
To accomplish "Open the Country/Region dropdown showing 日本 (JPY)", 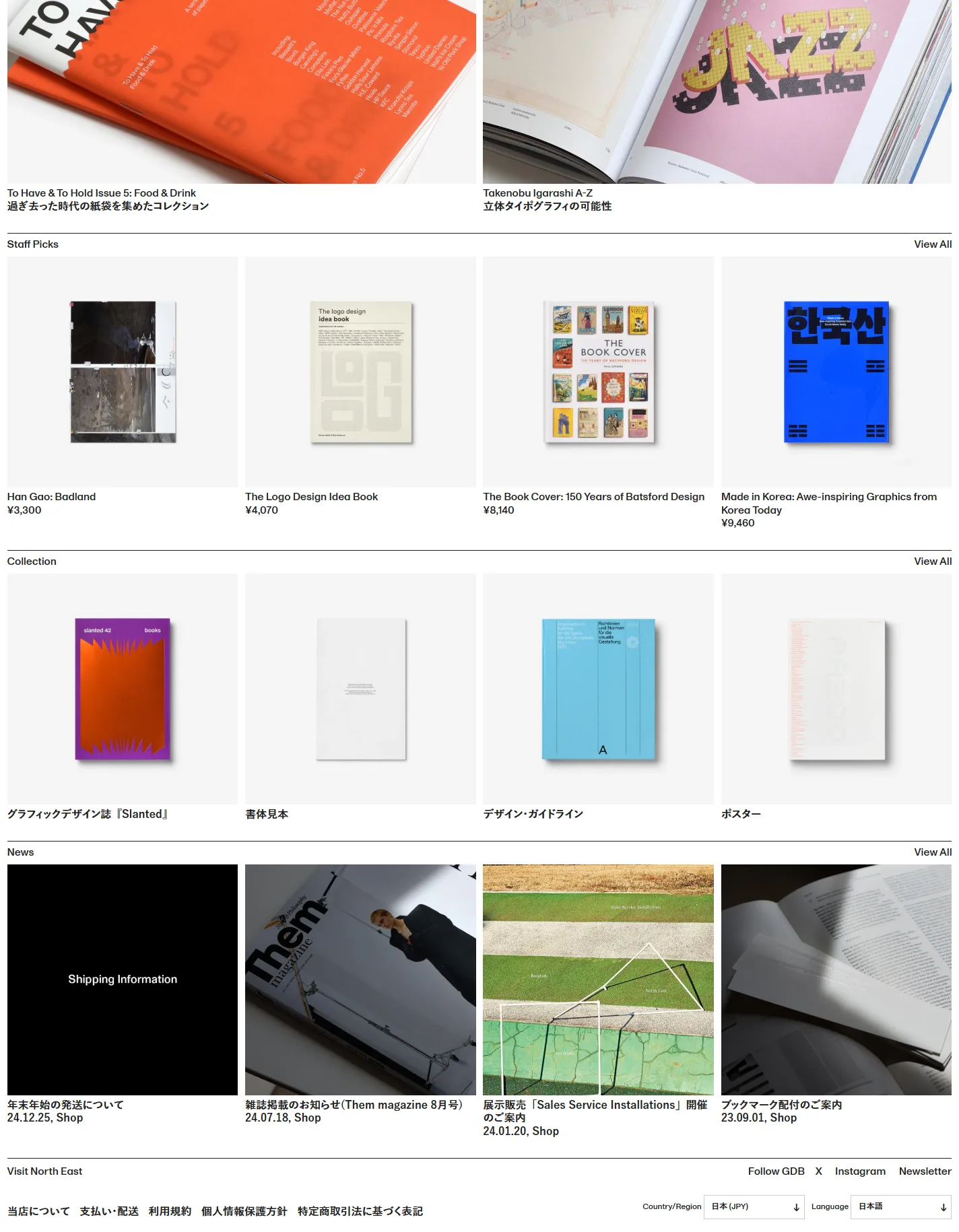I will pos(754,1206).
